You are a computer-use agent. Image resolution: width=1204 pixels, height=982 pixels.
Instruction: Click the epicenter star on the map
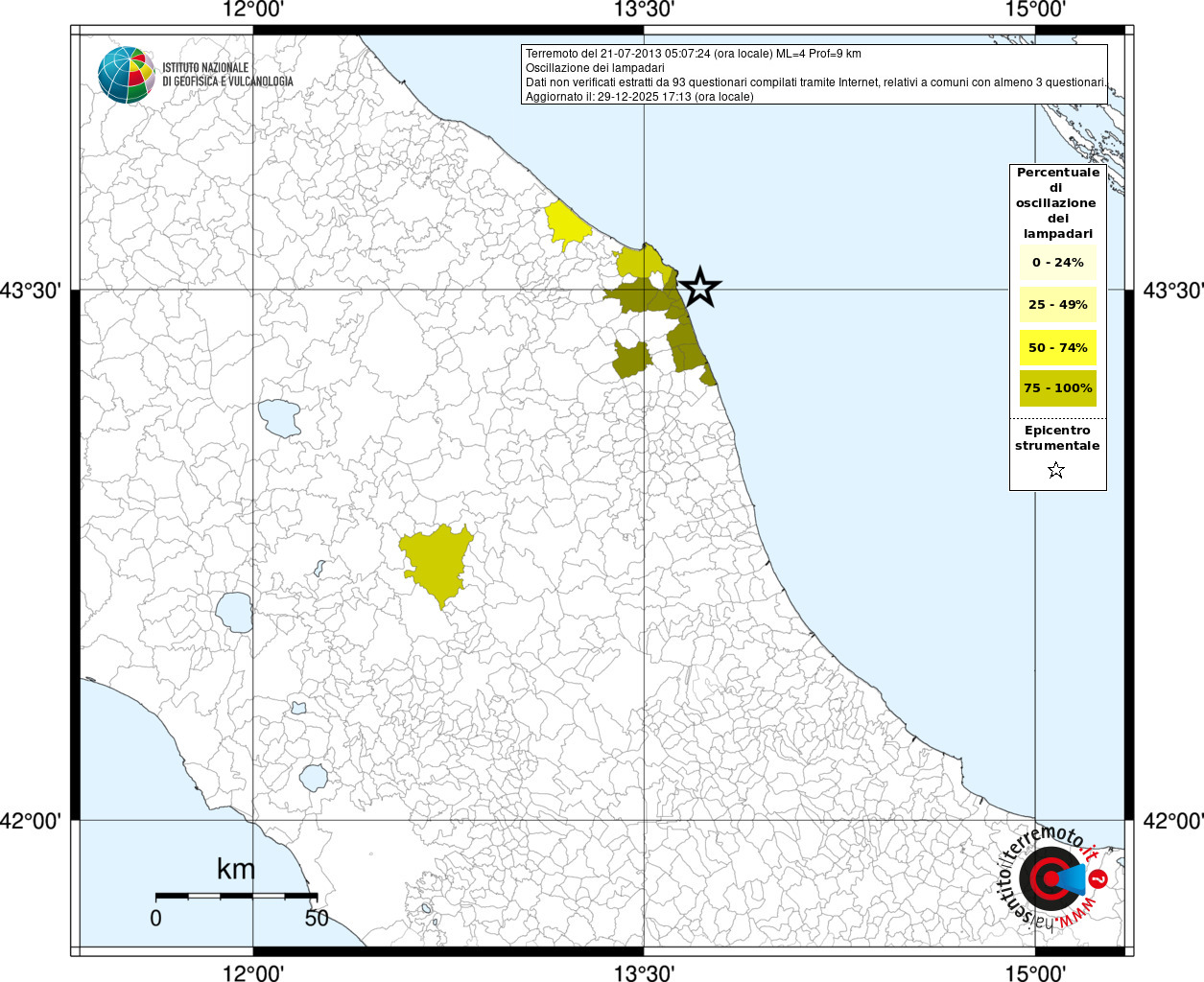click(x=699, y=287)
